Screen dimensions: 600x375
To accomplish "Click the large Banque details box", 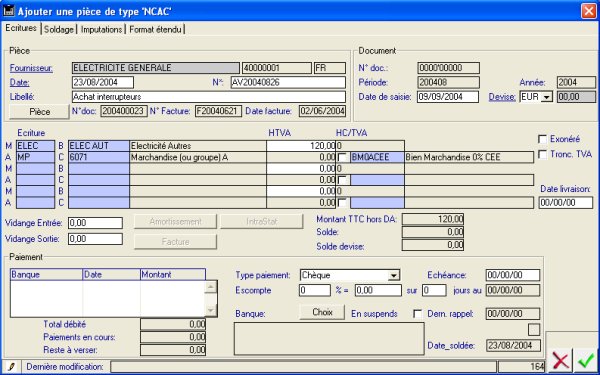I will (329, 339).
